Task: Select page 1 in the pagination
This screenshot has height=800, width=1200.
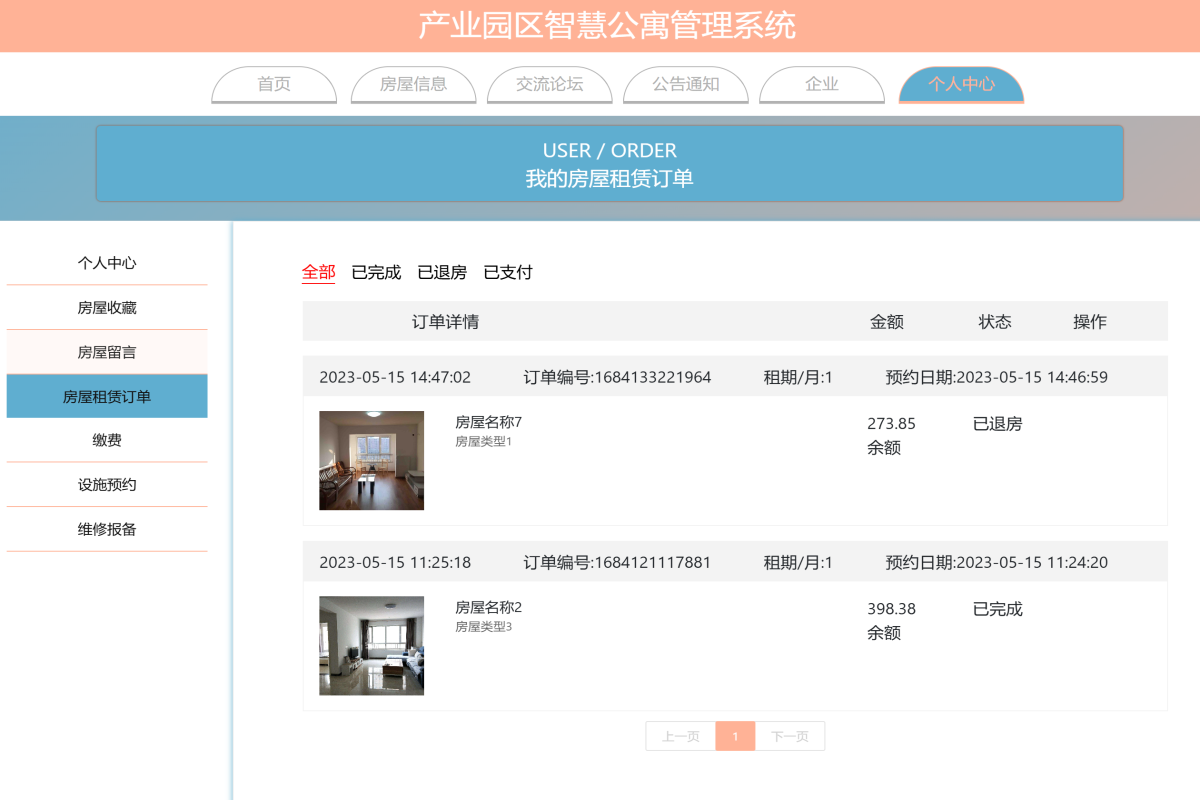Action: tap(735, 736)
